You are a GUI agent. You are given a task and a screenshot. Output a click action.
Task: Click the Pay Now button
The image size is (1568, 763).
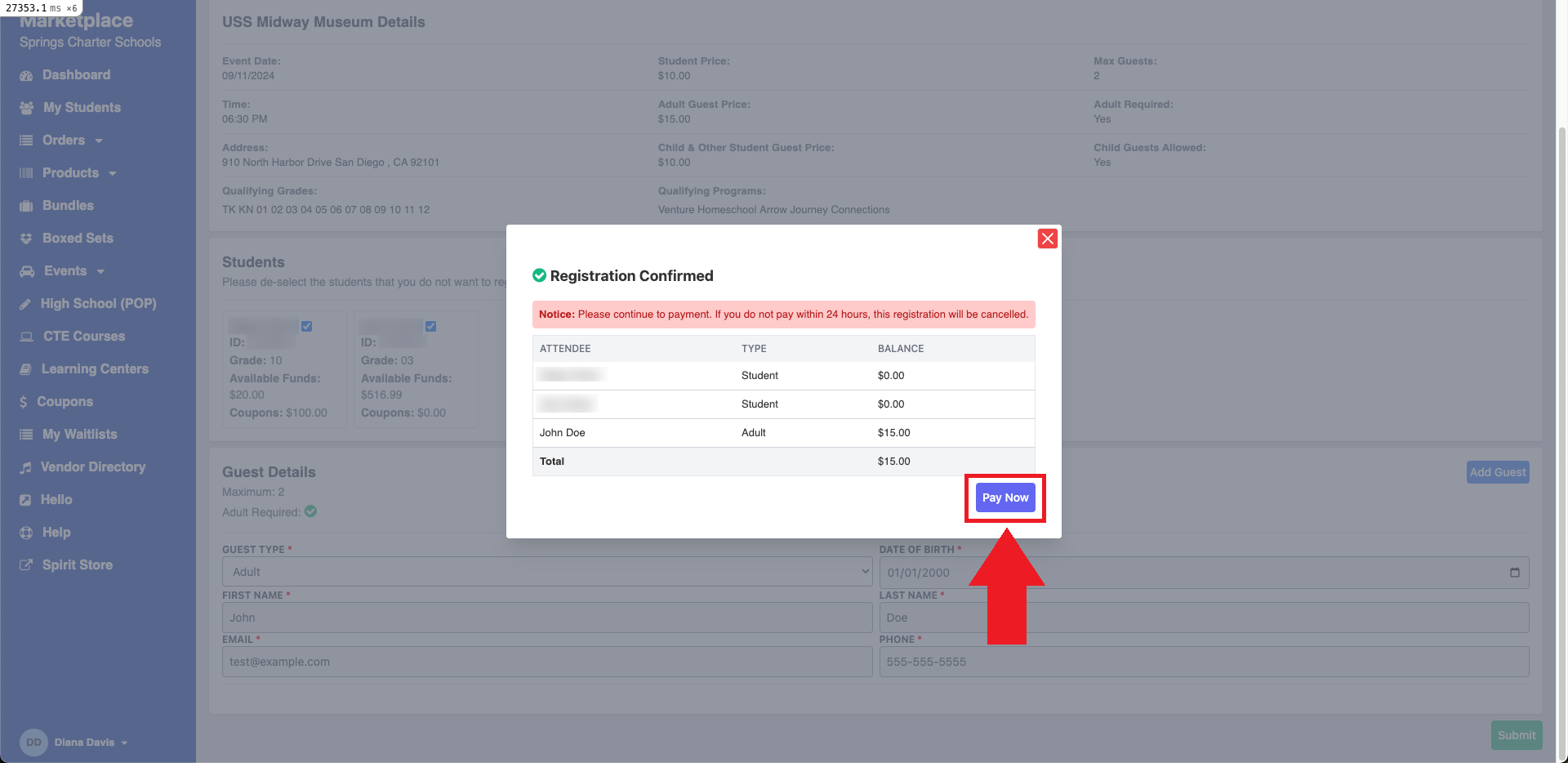[1005, 498]
